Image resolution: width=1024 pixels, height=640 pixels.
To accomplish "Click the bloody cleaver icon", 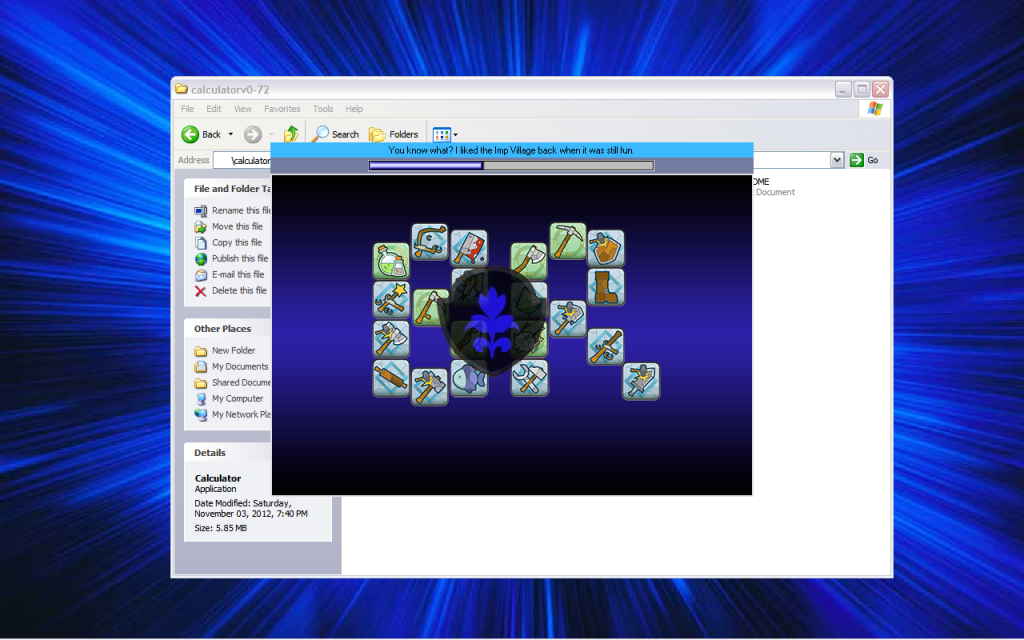I will [469, 248].
